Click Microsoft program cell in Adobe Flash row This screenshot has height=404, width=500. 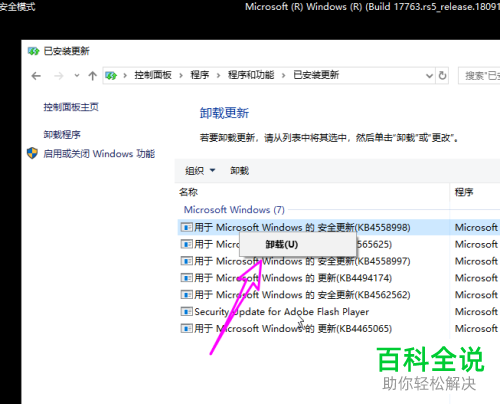point(476,312)
